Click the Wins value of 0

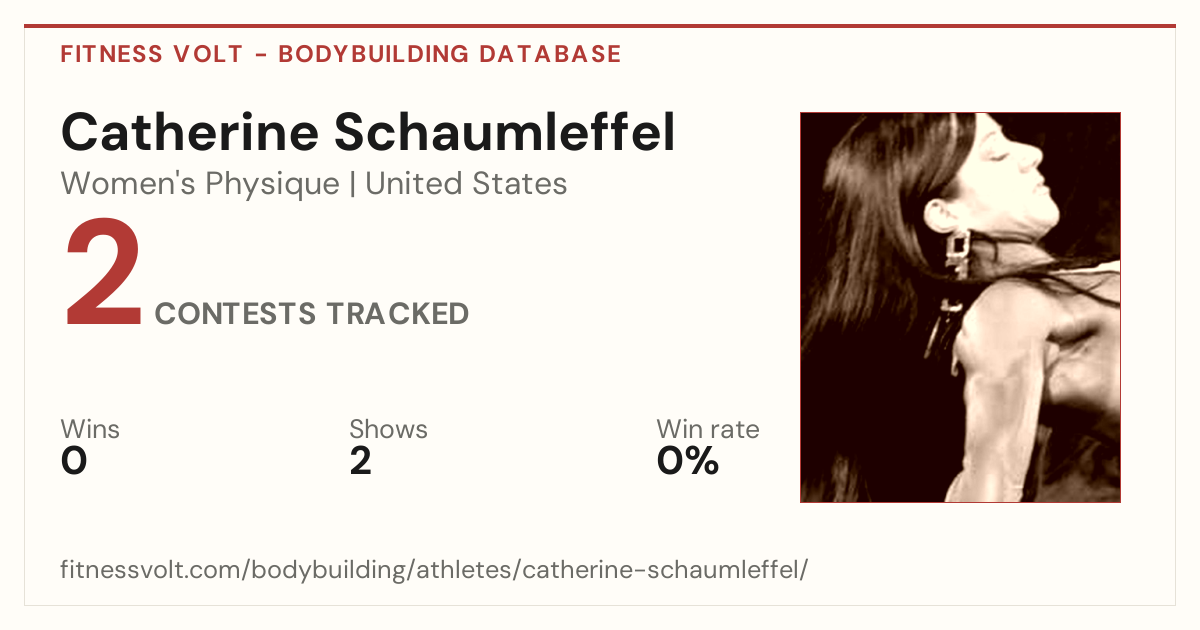[x=74, y=461]
